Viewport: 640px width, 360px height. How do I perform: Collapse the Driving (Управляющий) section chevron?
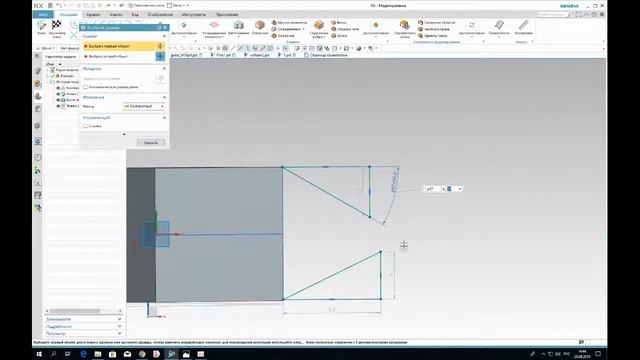pyautogui.click(x=164, y=118)
